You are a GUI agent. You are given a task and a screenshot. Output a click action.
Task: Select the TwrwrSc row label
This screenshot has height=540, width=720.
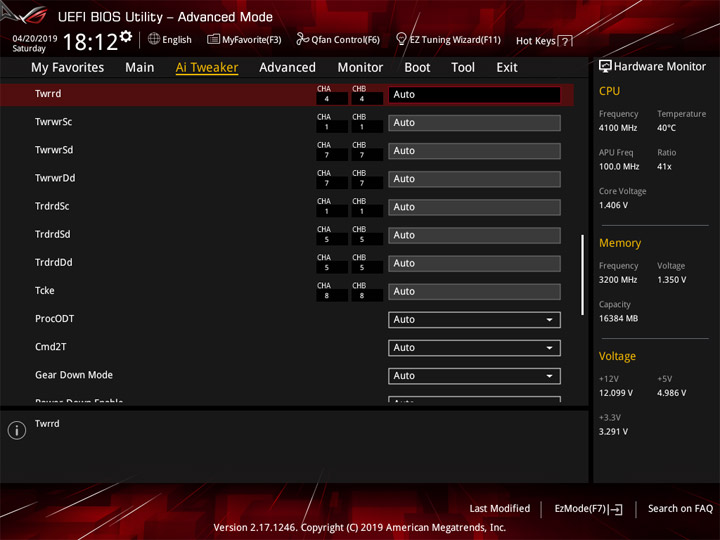point(53,122)
